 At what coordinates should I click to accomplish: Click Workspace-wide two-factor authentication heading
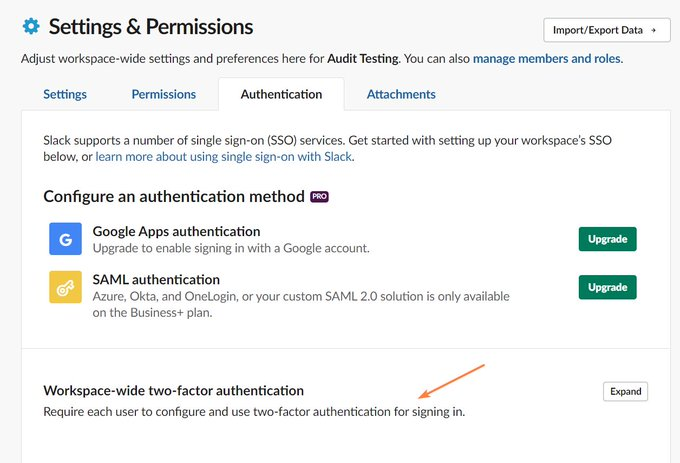[173, 391]
